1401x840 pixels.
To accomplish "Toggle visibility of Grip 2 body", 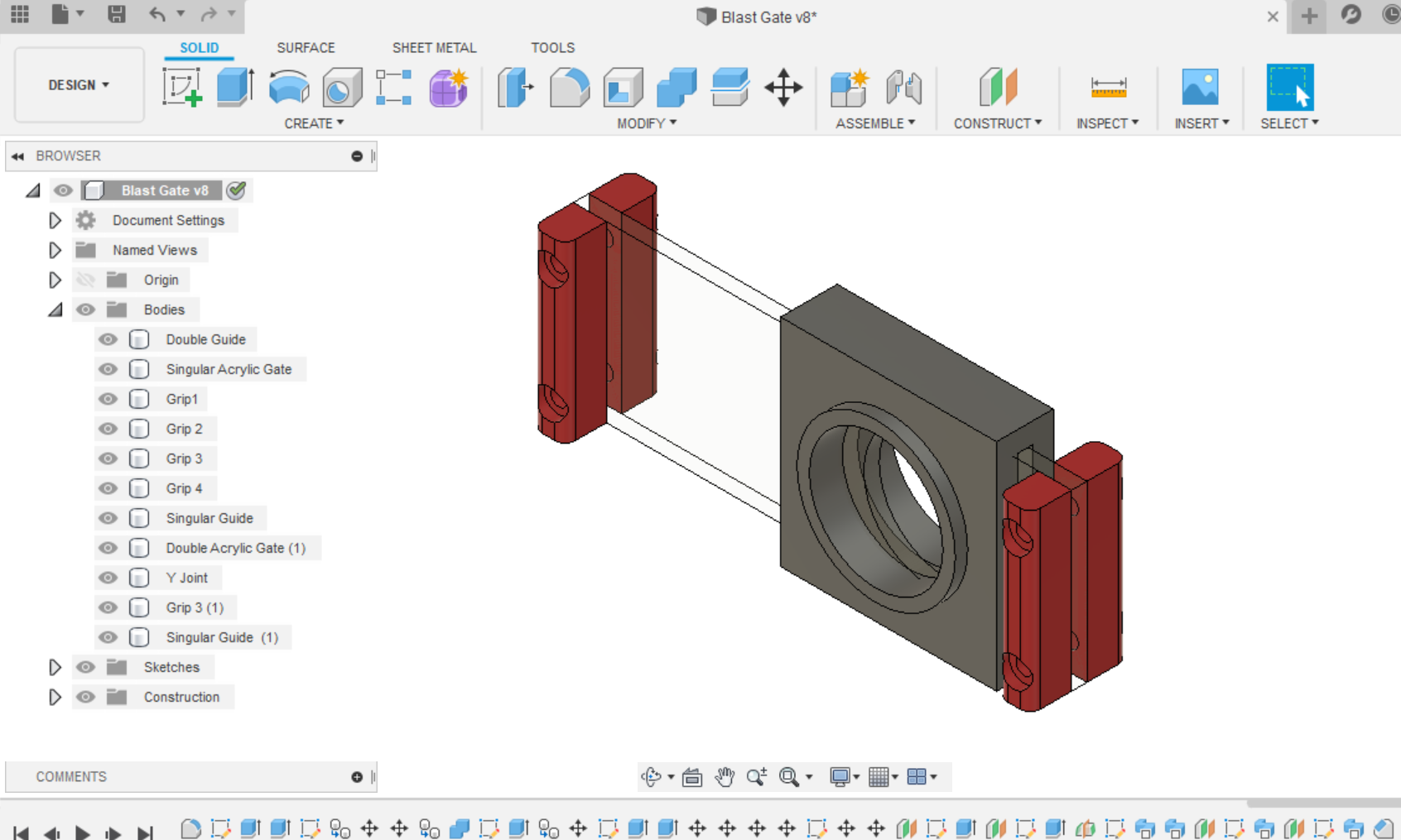I will [108, 429].
